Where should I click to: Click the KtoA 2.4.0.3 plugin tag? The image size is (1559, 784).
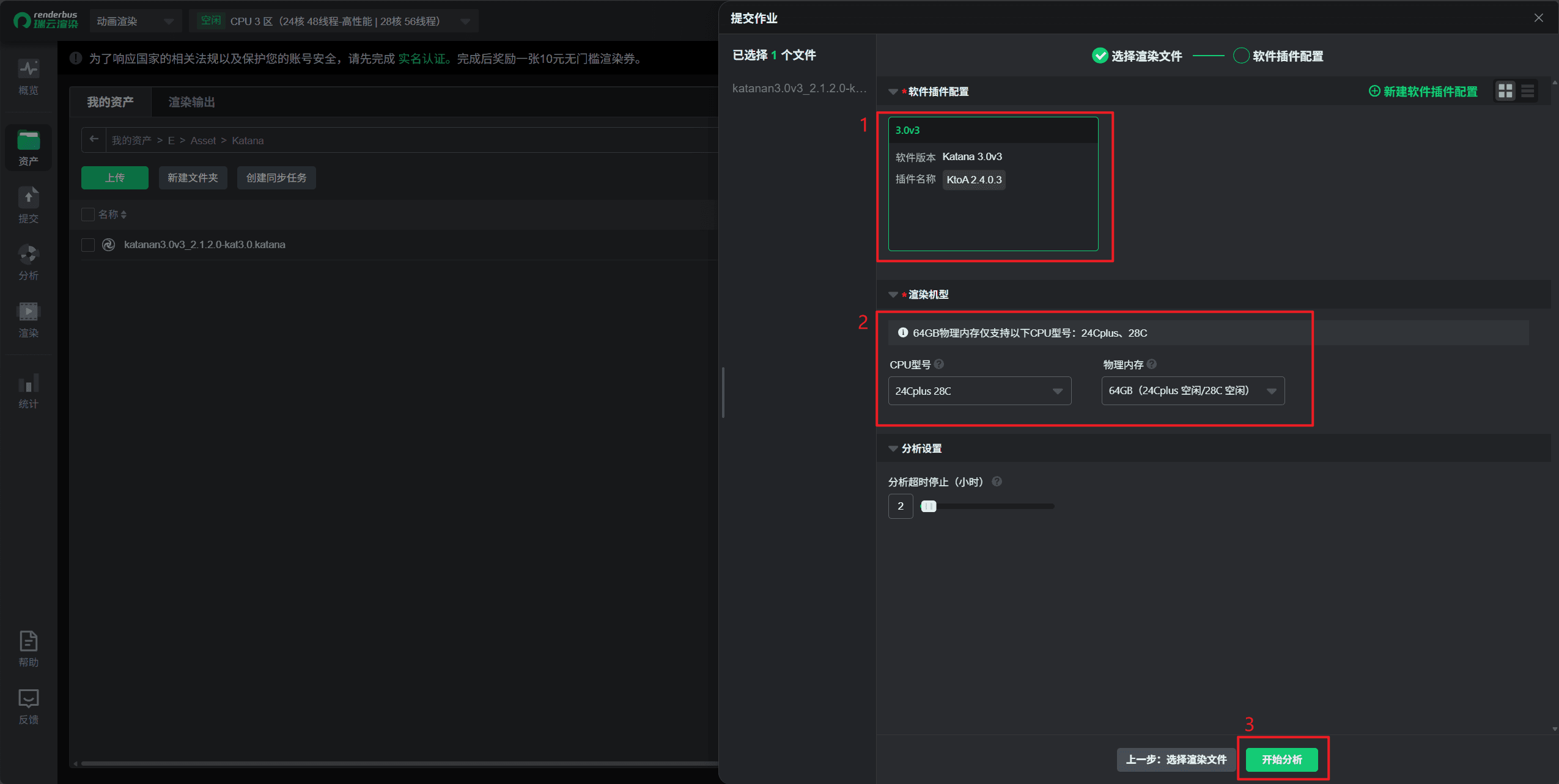[x=974, y=180]
